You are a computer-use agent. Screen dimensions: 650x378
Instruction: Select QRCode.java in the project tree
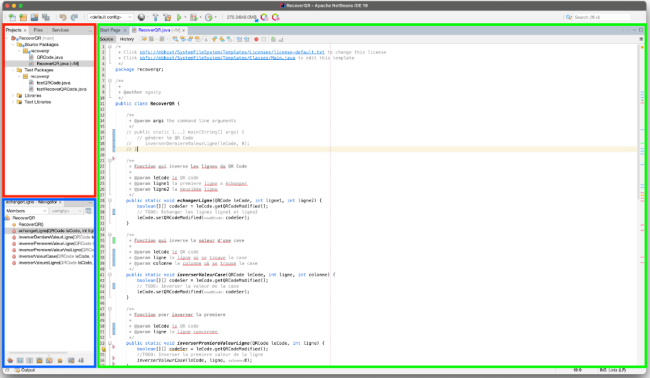(50, 57)
